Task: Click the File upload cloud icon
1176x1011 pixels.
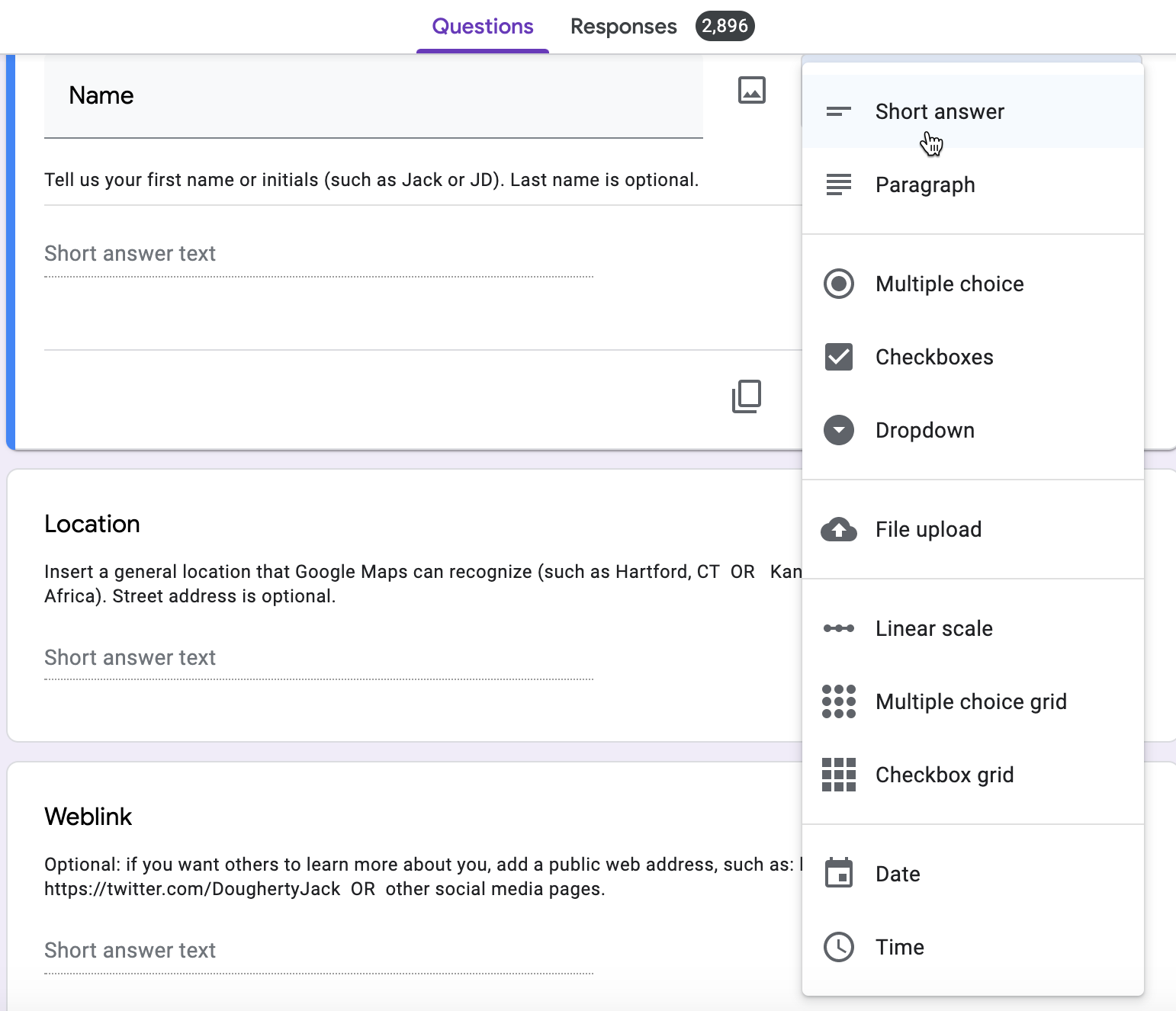Action: [839, 529]
